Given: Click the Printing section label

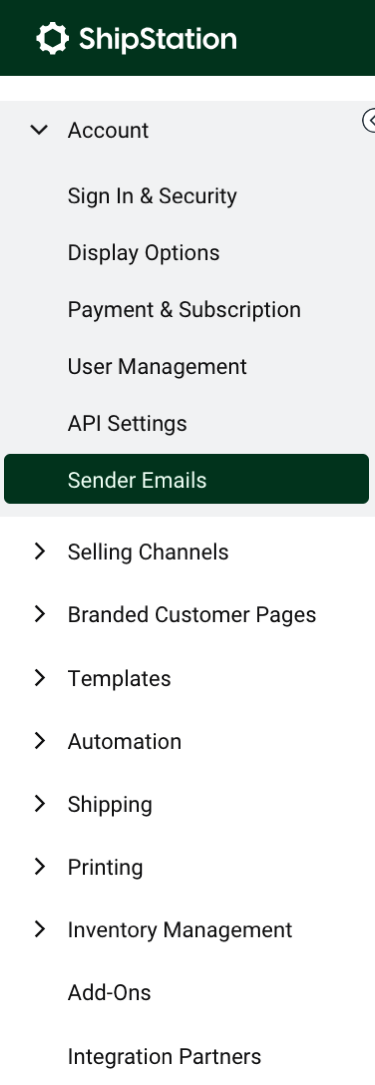Looking at the screenshot, I should [105, 868].
